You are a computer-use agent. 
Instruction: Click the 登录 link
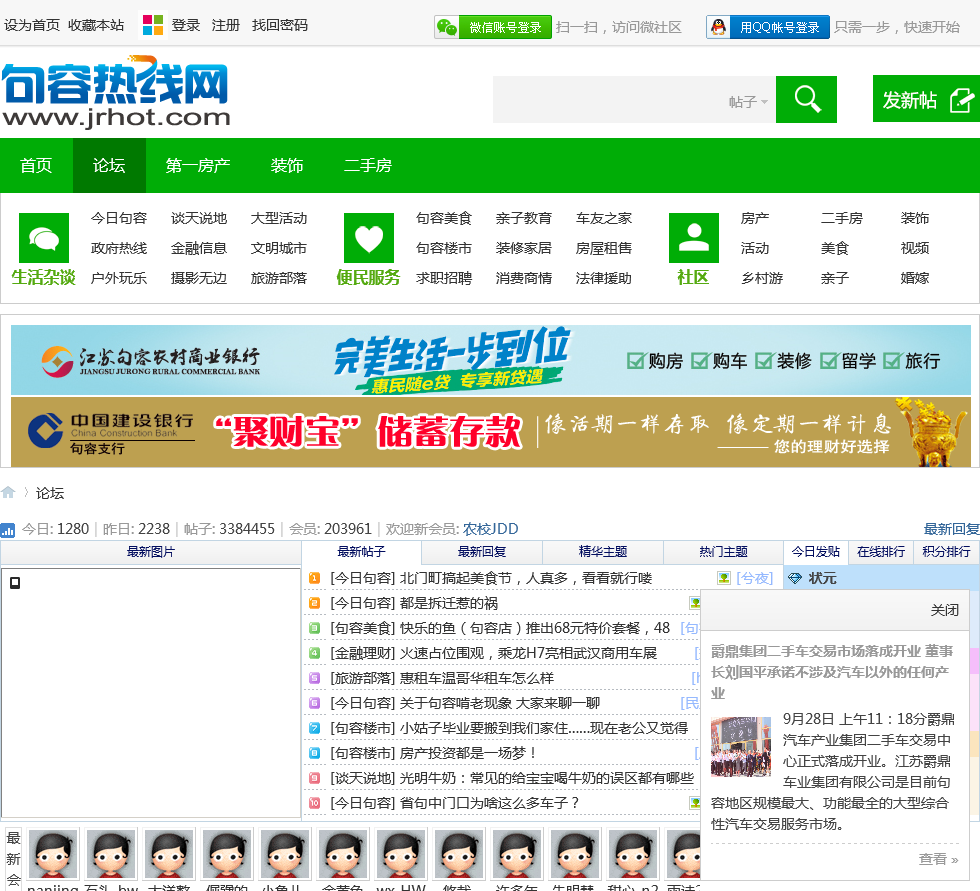(x=186, y=26)
